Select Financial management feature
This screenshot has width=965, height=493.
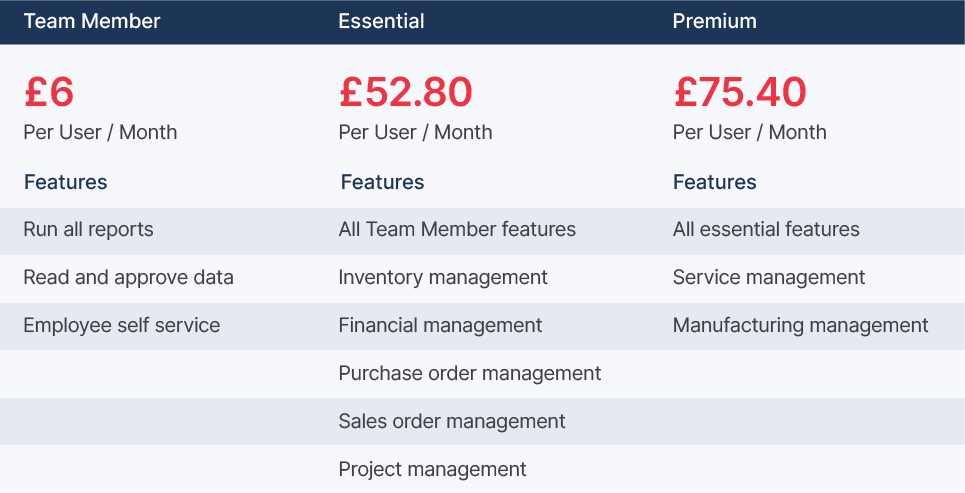tap(441, 326)
